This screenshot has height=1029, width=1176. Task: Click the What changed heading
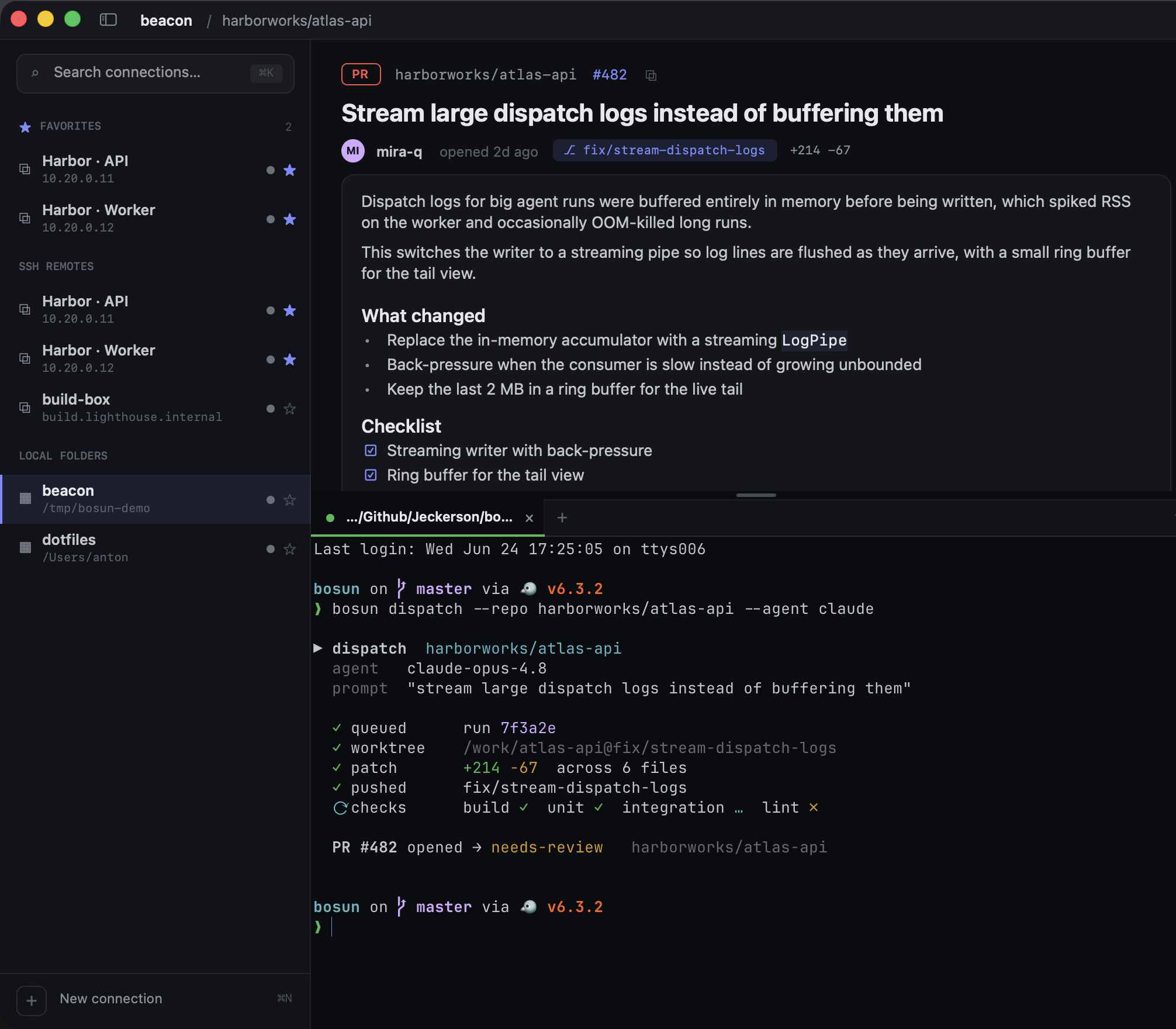coord(423,316)
